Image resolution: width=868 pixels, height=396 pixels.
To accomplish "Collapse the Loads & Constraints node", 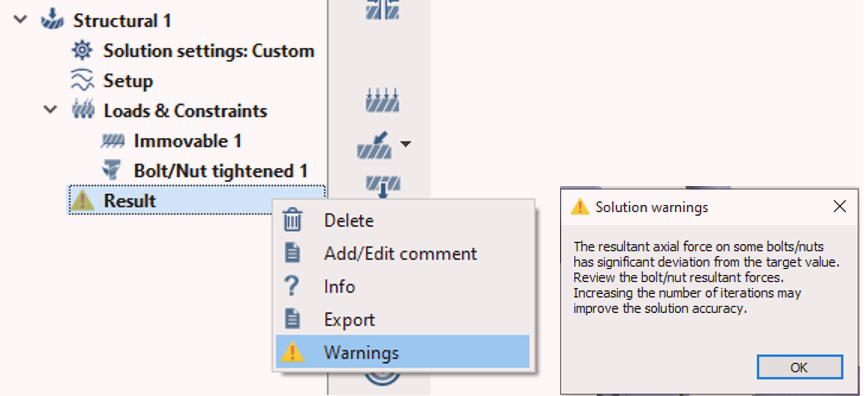I will [x=50, y=110].
